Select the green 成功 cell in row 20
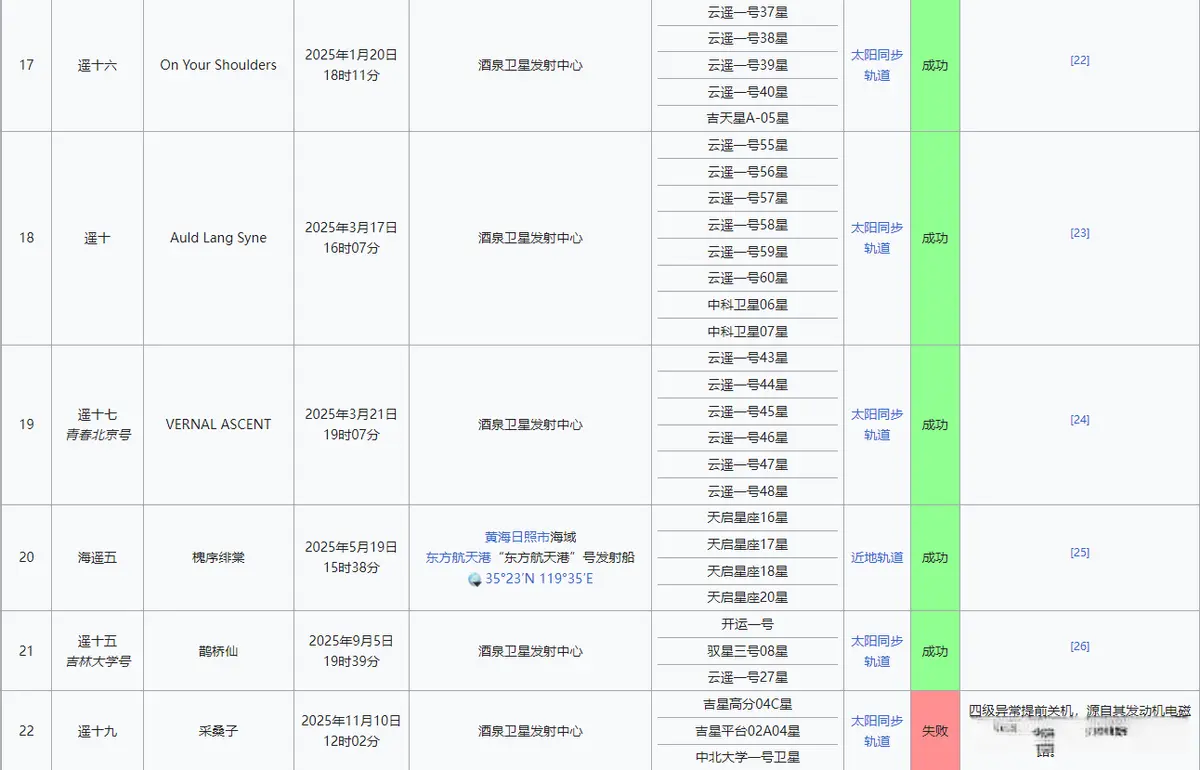Viewport: 1200px width, 770px height. pos(935,557)
